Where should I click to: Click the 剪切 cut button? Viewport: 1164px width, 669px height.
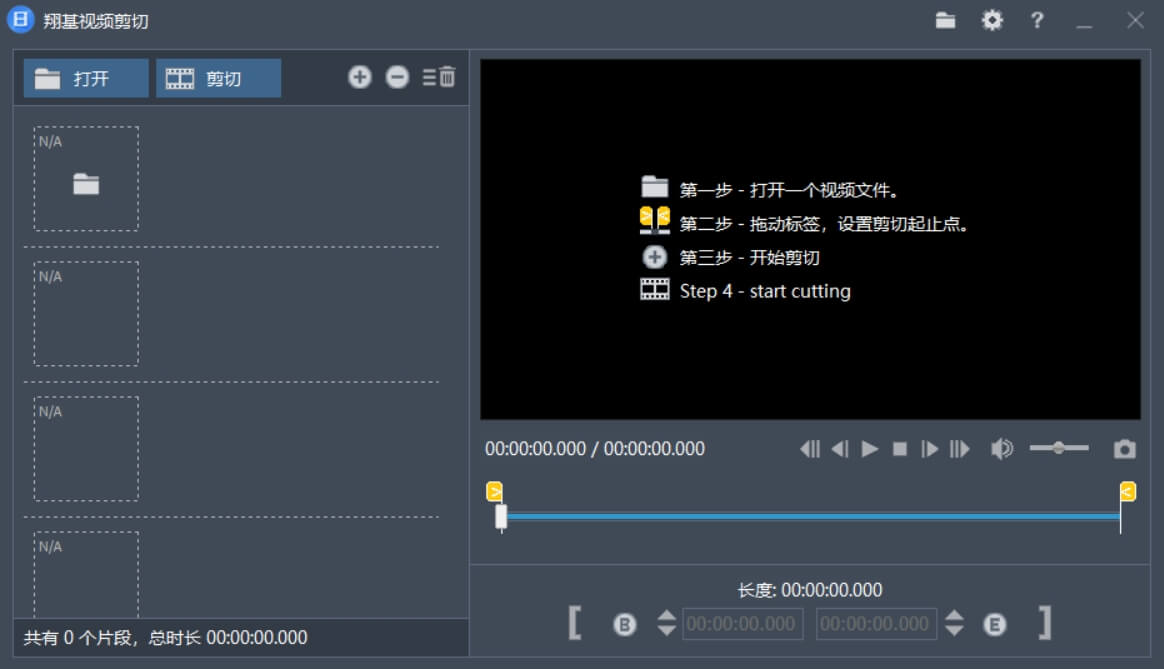(218, 78)
